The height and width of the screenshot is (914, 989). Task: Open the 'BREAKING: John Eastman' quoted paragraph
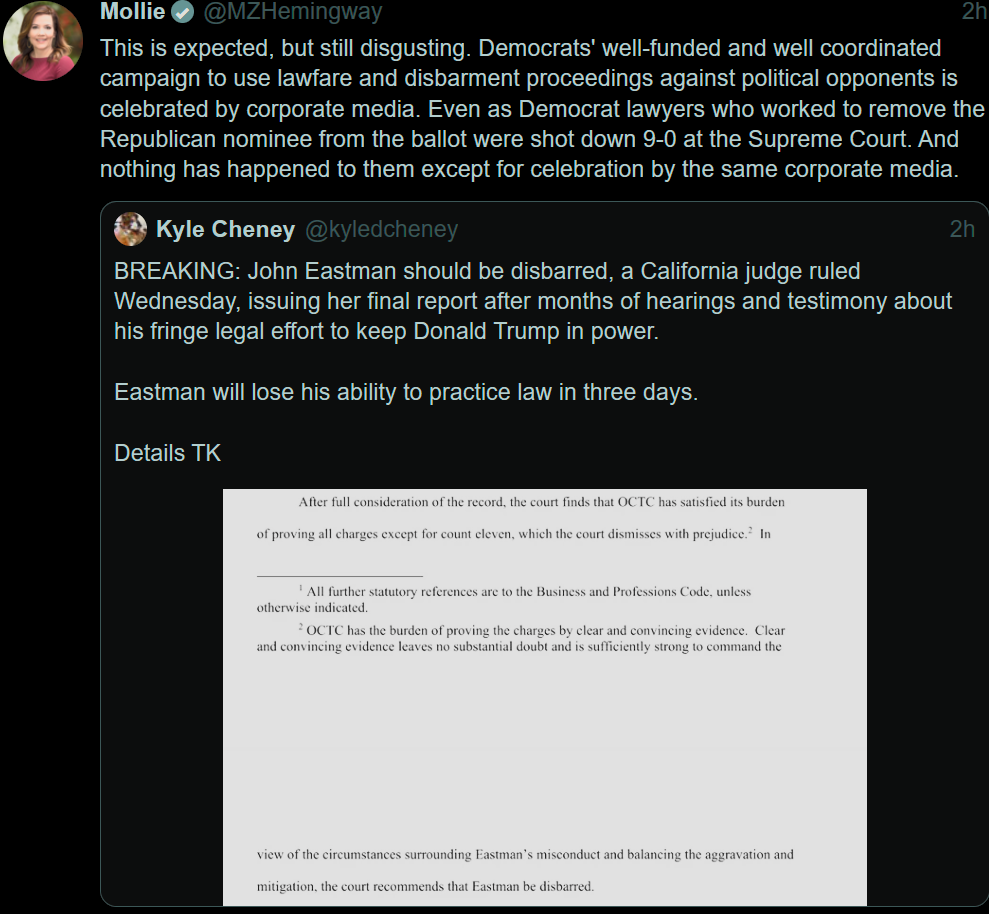point(533,301)
